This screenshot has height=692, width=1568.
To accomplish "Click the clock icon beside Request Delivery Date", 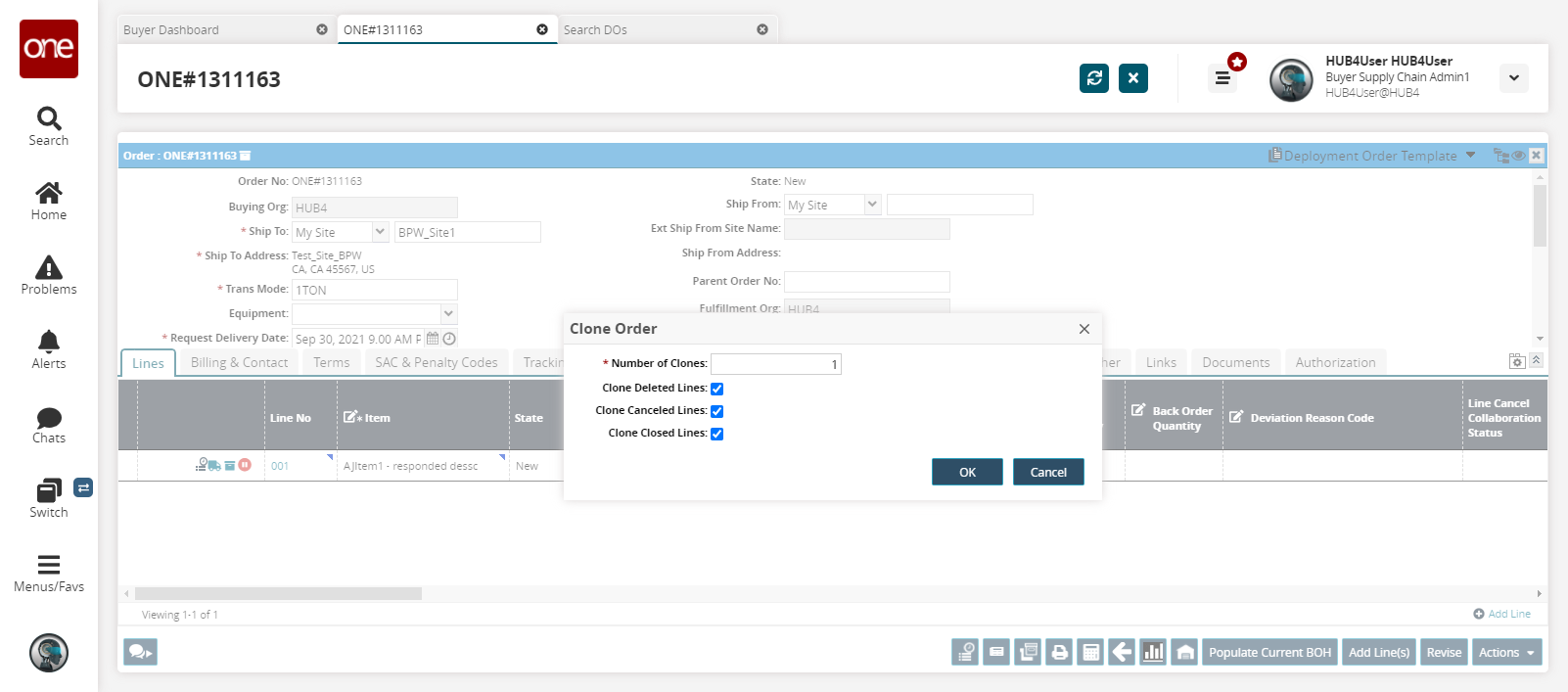I will coord(449,339).
